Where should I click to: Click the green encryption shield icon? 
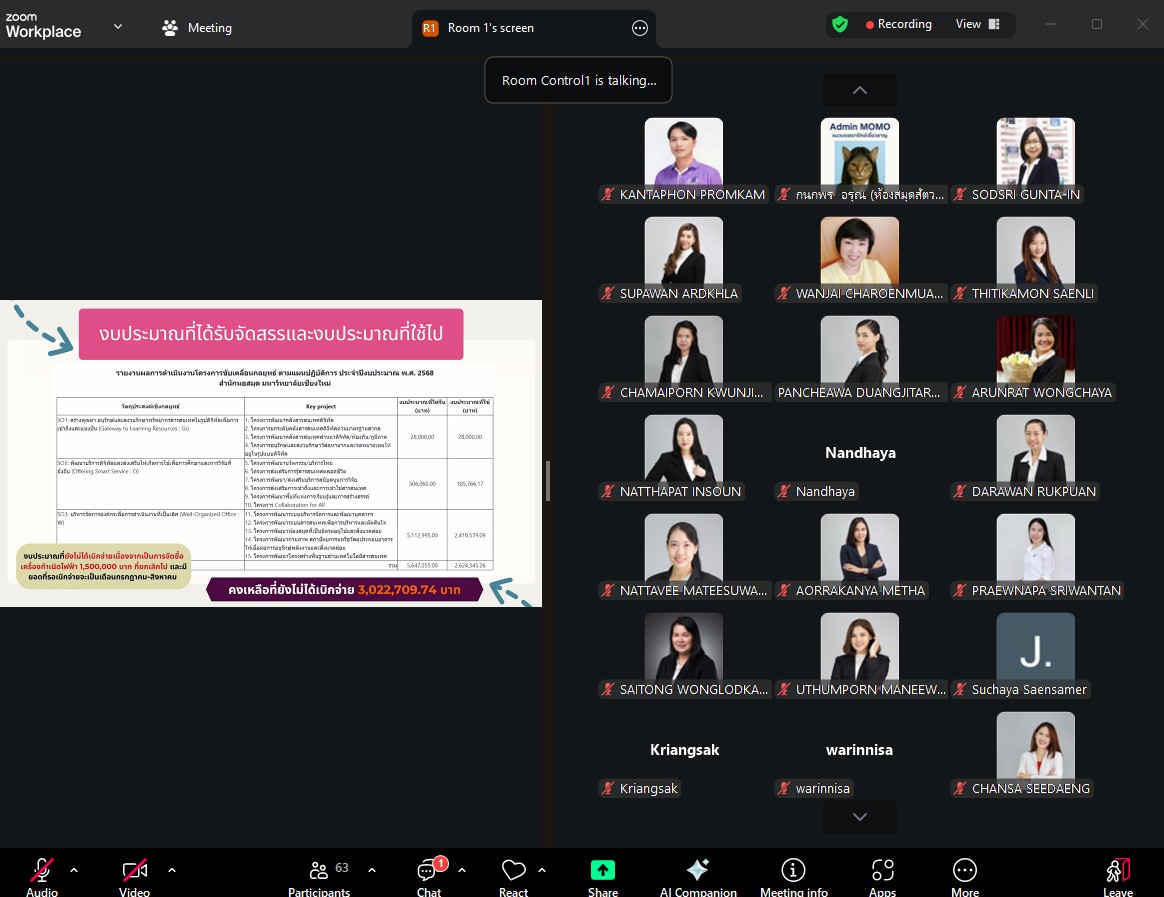[x=840, y=25]
